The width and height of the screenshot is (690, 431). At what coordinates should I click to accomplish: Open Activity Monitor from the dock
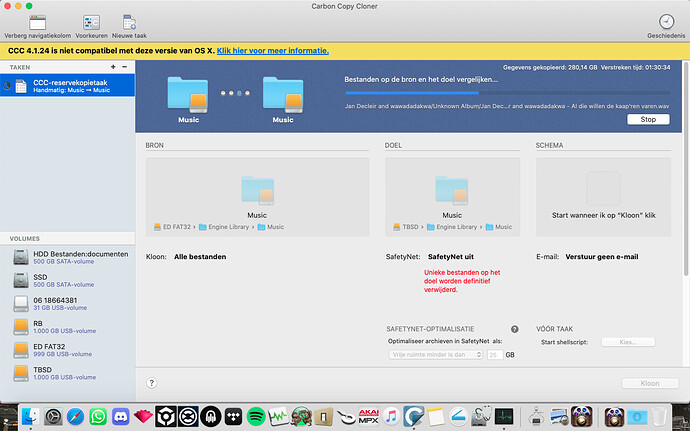[504, 416]
